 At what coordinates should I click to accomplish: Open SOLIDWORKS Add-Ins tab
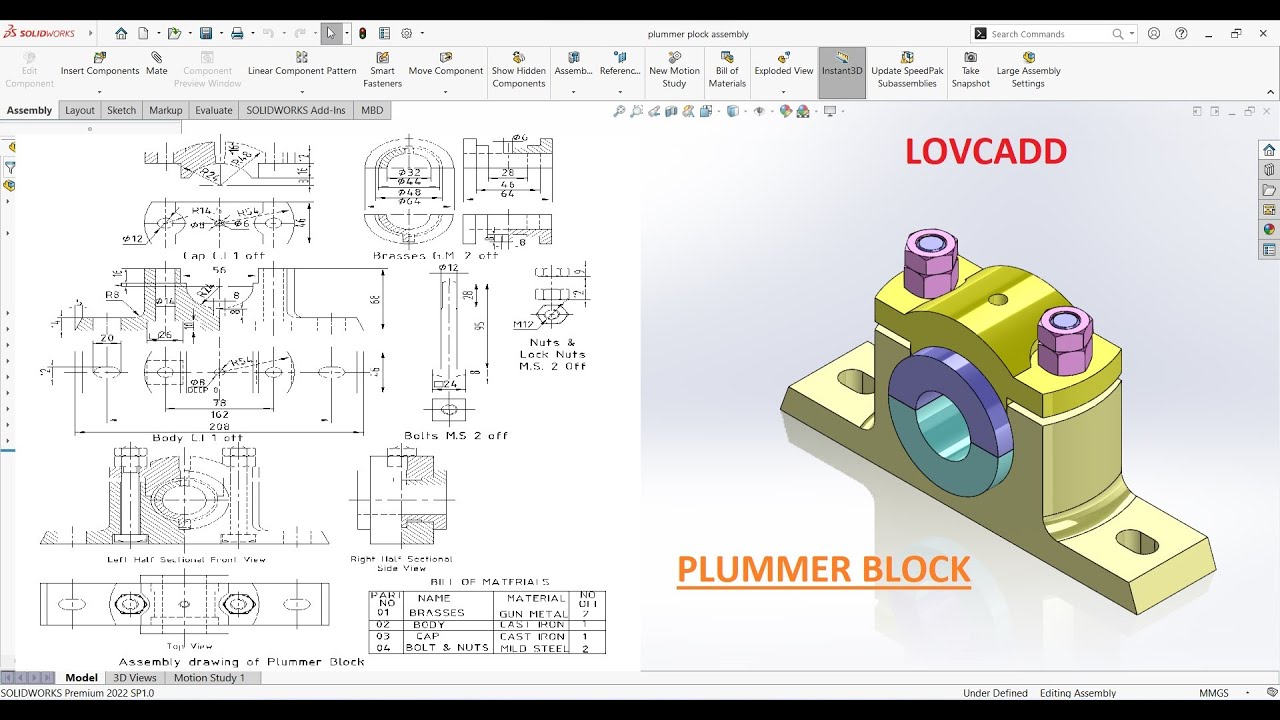(x=296, y=110)
